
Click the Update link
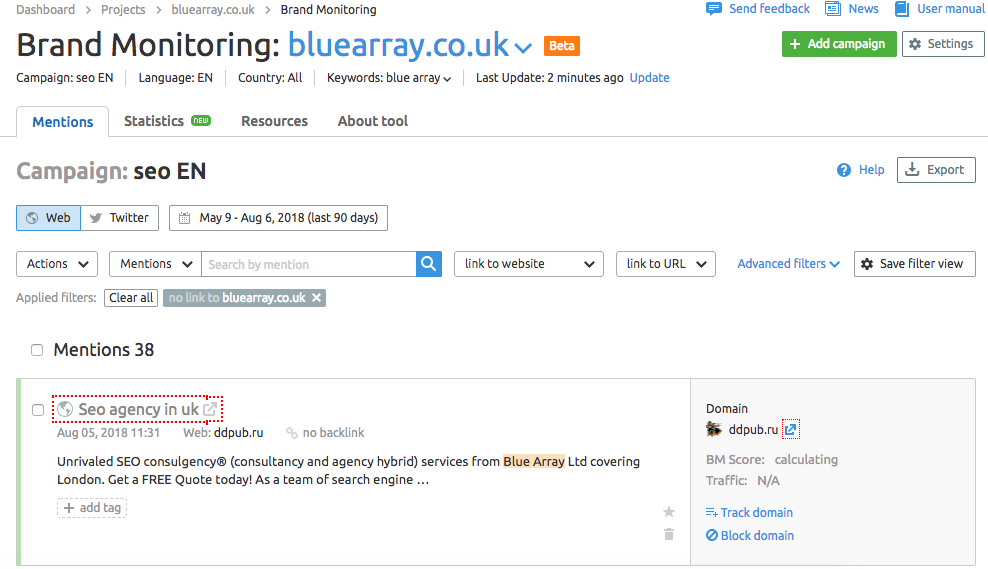pos(650,78)
